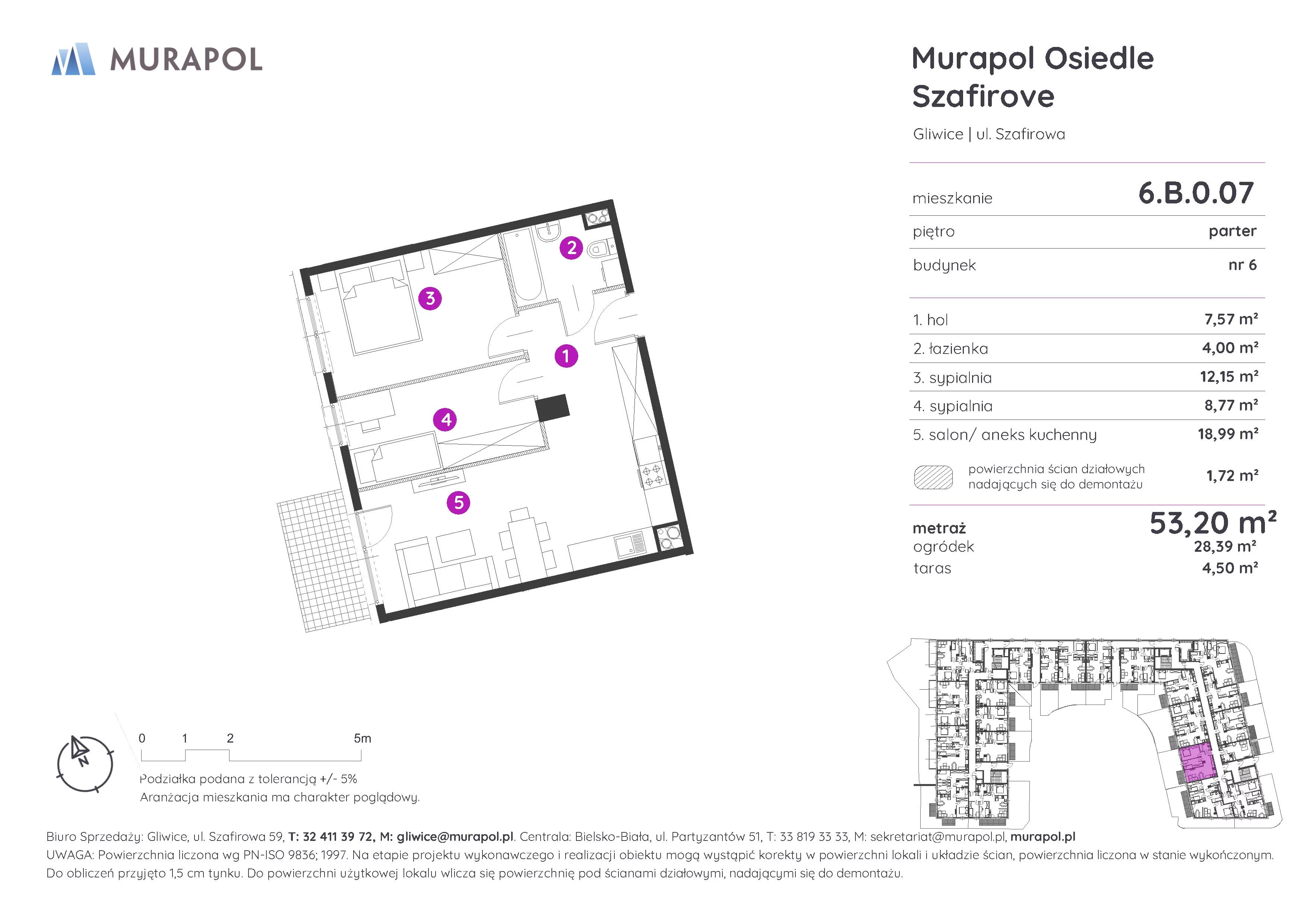Screen dimensions: 1307x924
Task: Click the '28,39 m²' garden area
Action: 1225,547
